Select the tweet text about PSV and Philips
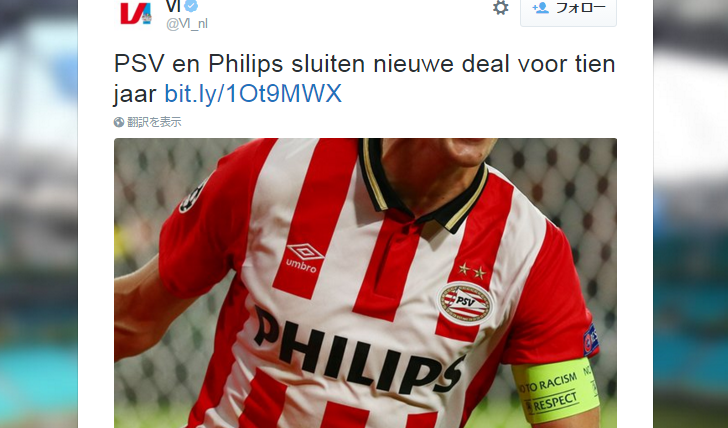Viewport: 728px width, 428px height. (364, 78)
